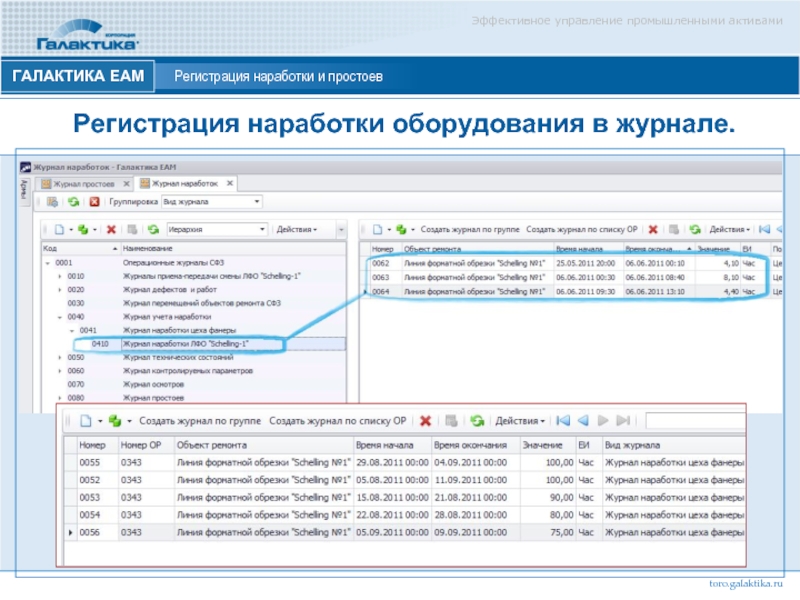Click 'Создать журнал по списку ОР' in the bottom toolbar
Viewport: 800px width, 600px height.
click(x=338, y=421)
